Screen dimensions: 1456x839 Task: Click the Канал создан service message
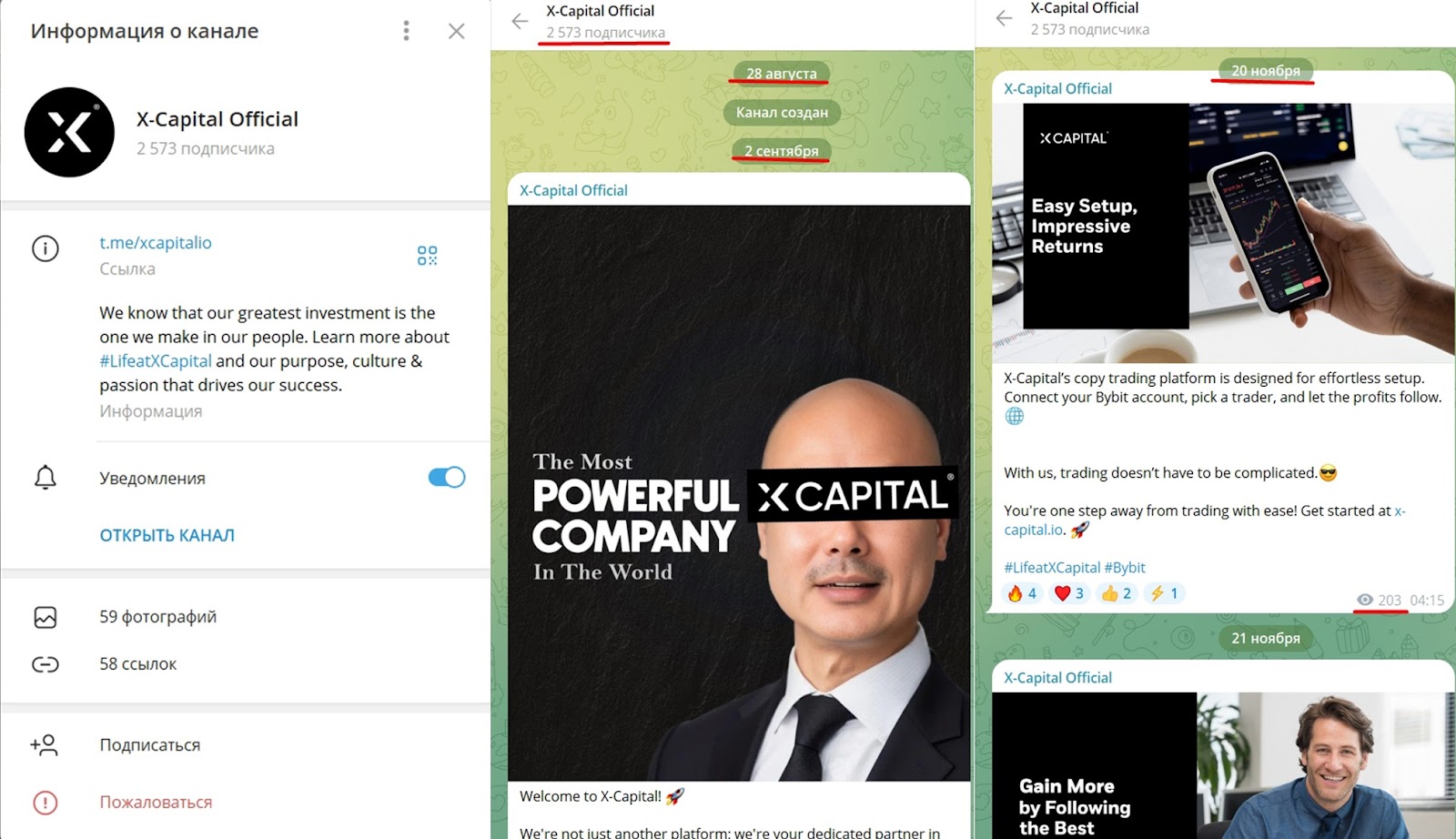[782, 112]
